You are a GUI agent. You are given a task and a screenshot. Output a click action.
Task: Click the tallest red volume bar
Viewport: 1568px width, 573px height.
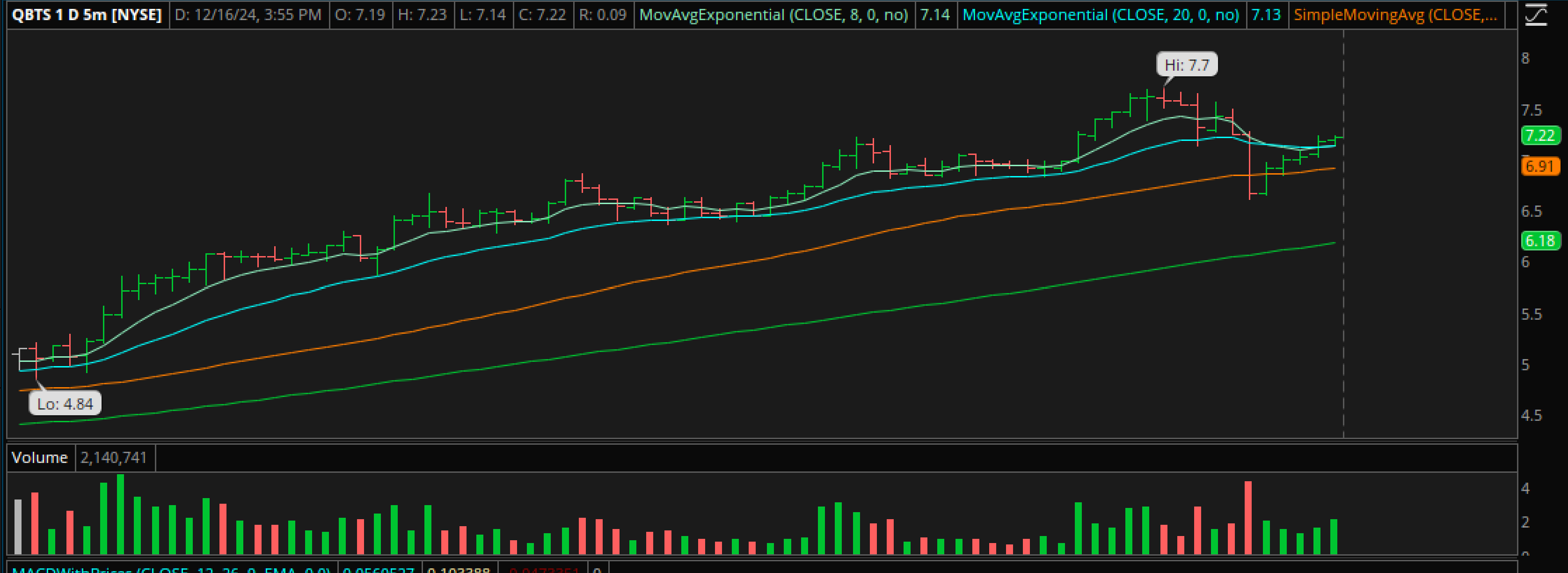1248,518
